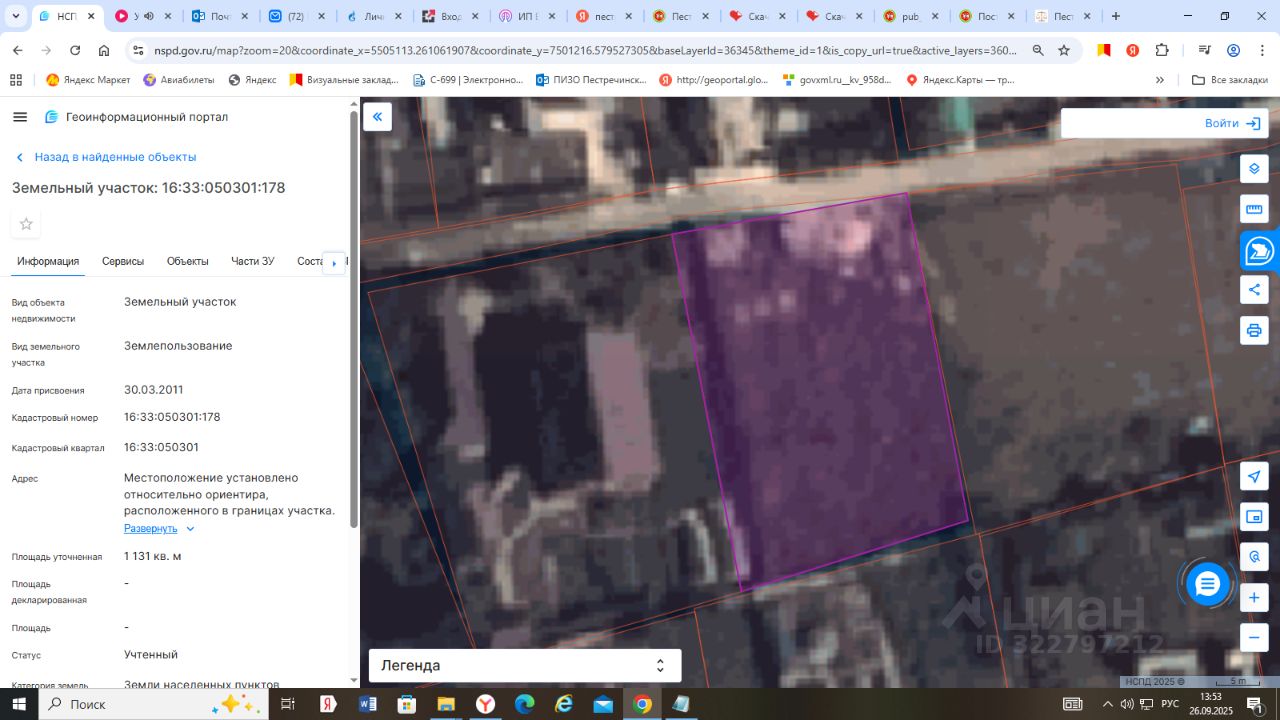The height and width of the screenshot is (720, 1280).
Task: Open the map layers panel
Action: [x=1254, y=169]
